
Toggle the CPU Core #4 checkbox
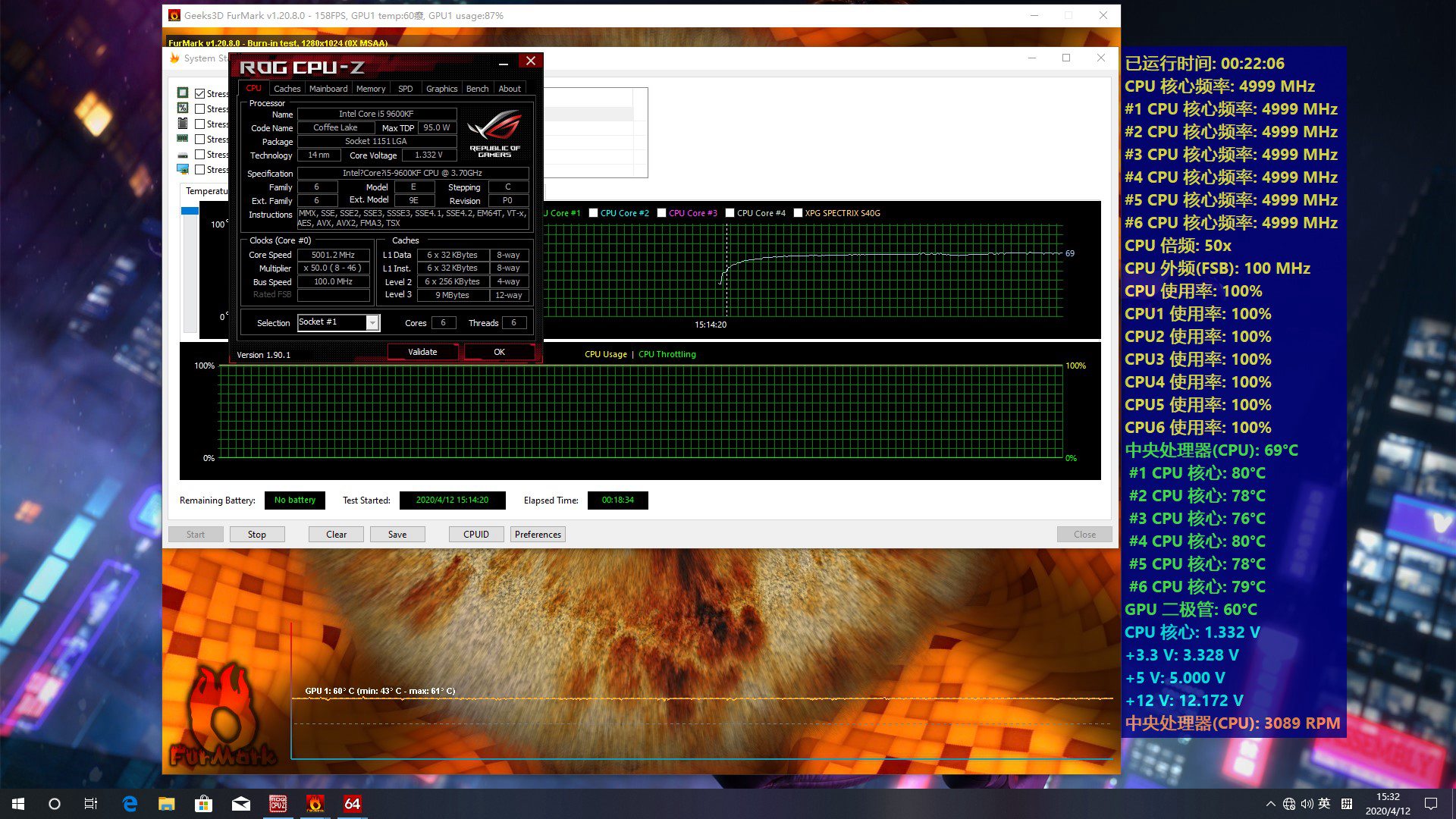click(x=730, y=213)
